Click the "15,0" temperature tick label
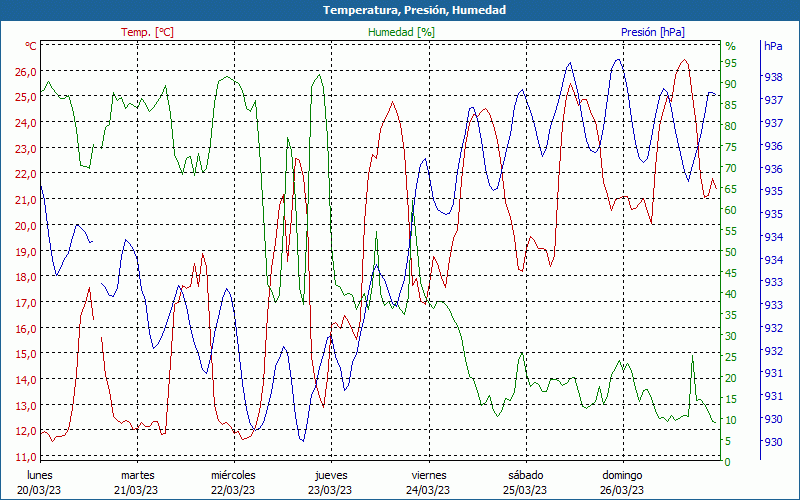Image resolution: width=800 pixels, height=500 pixels. (x=27, y=354)
